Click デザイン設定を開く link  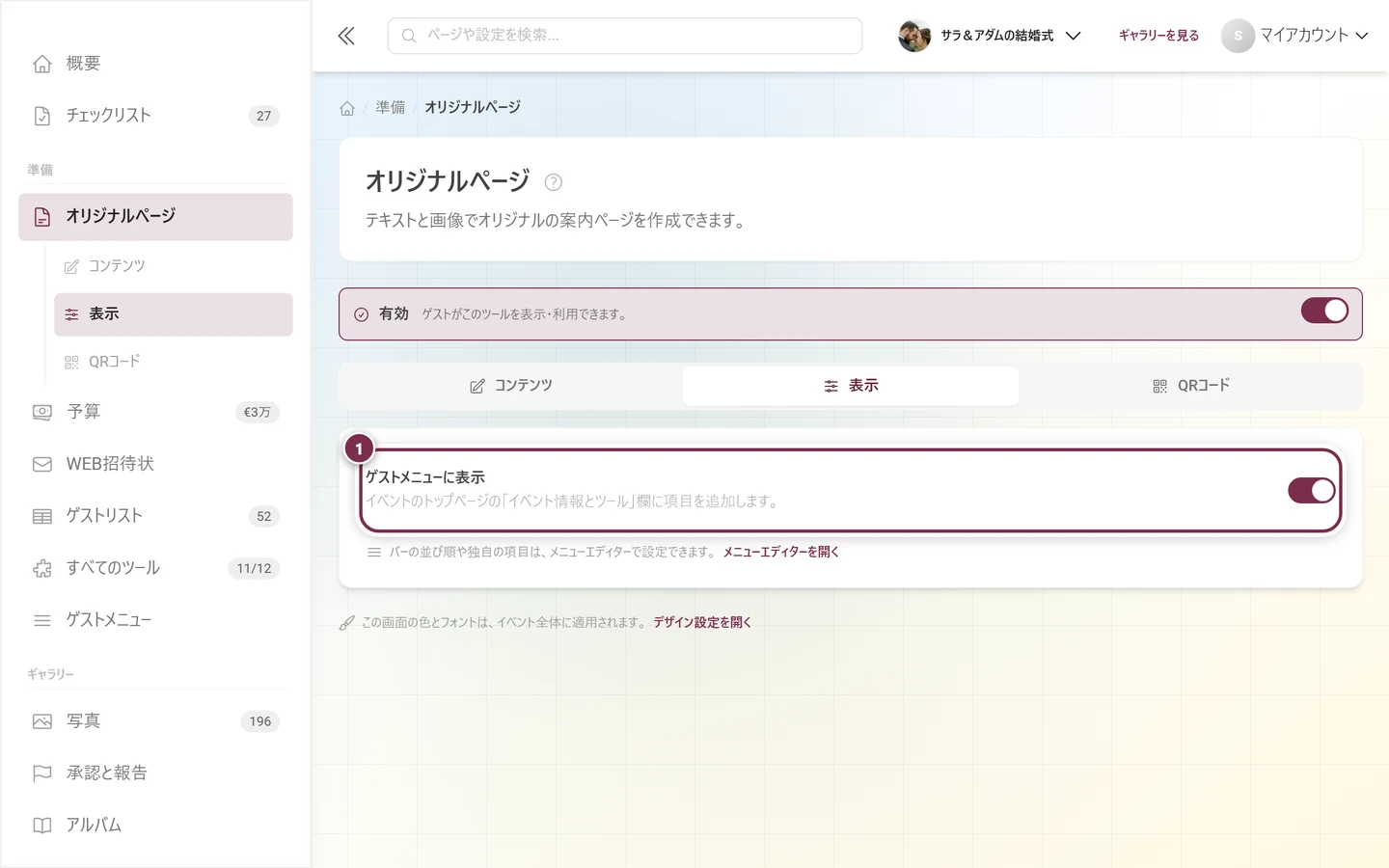[702, 623]
